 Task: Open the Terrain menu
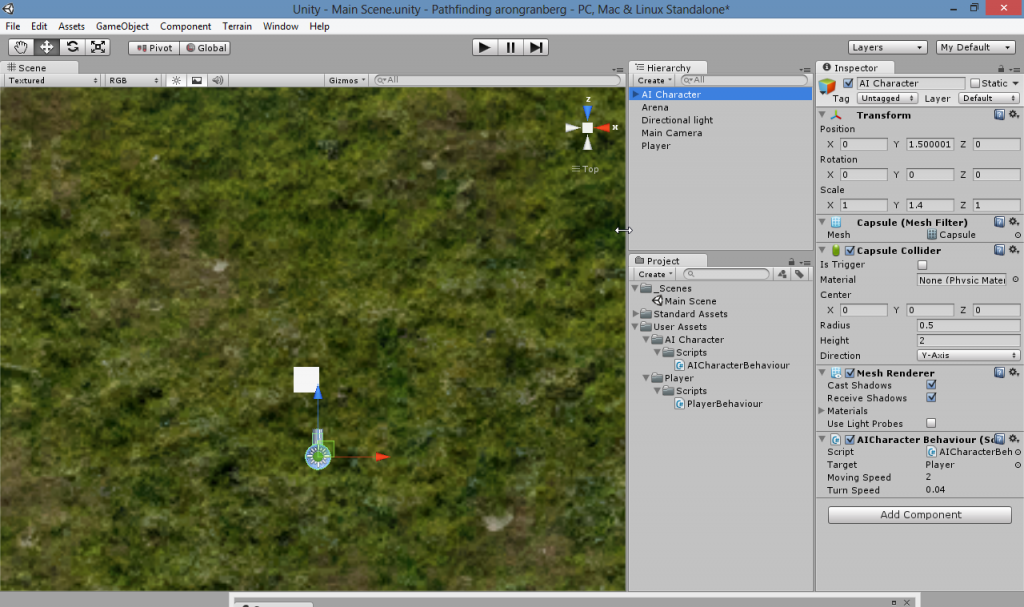click(x=237, y=26)
